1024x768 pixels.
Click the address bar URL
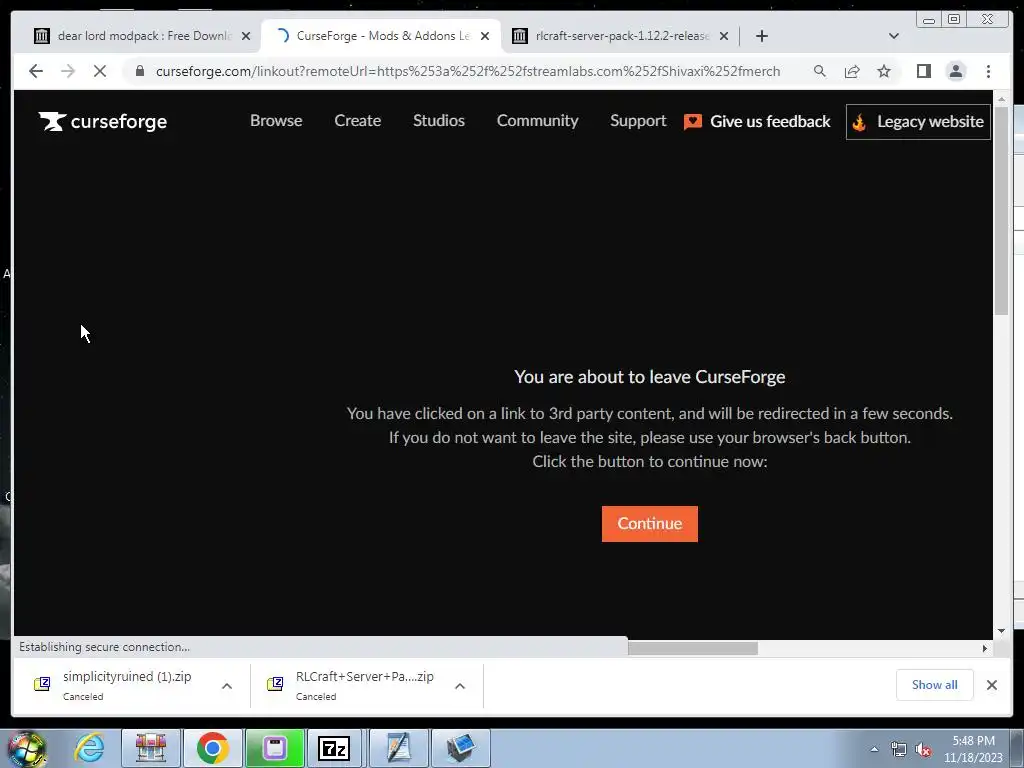tap(468, 71)
